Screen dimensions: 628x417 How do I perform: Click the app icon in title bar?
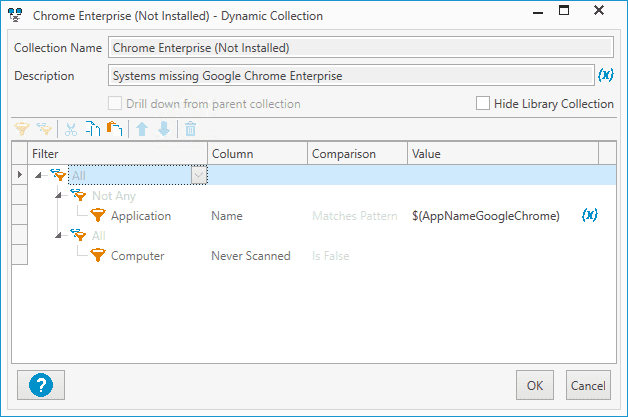click(15, 15)
